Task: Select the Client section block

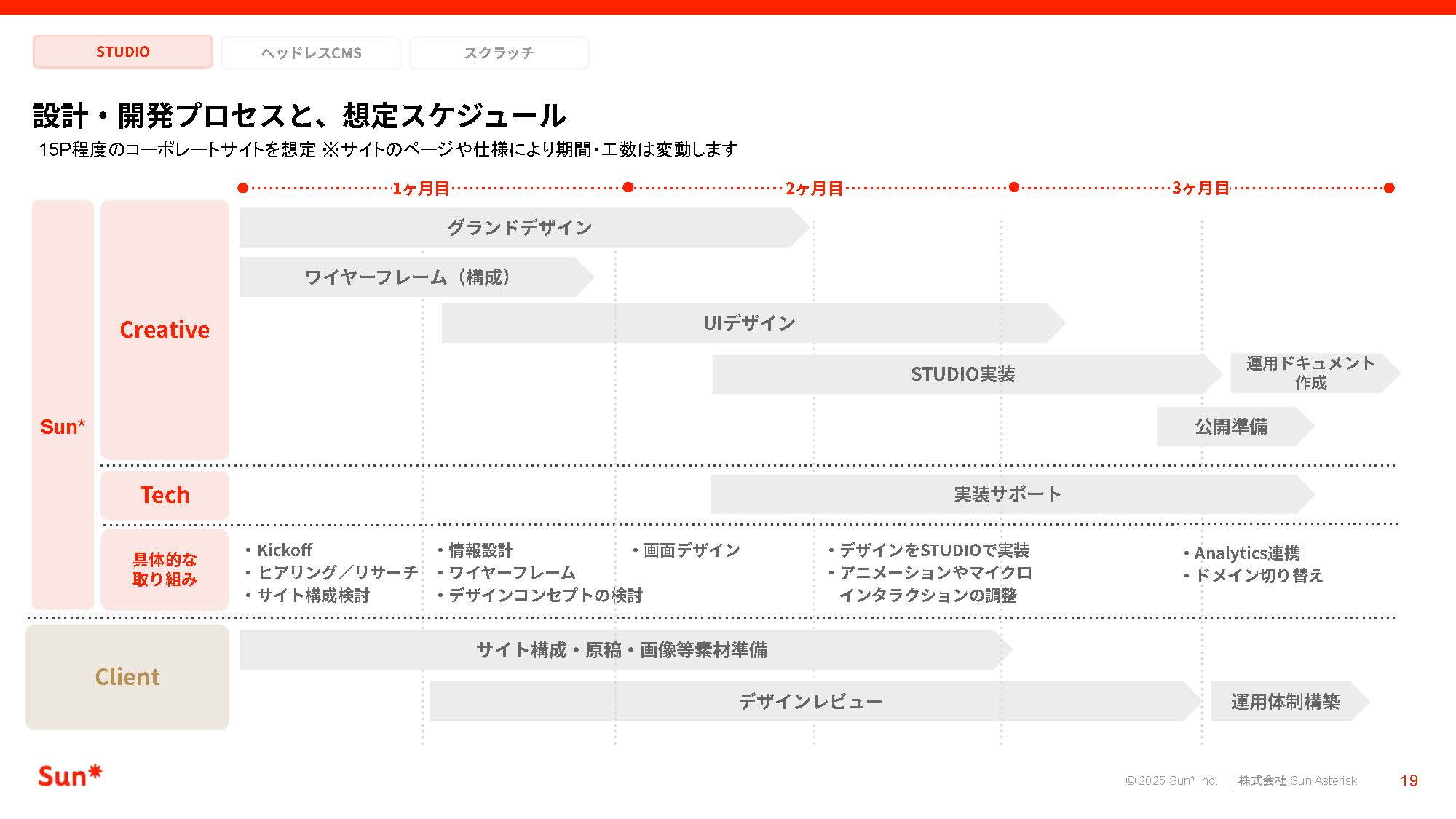Action: tap(127, 677)
